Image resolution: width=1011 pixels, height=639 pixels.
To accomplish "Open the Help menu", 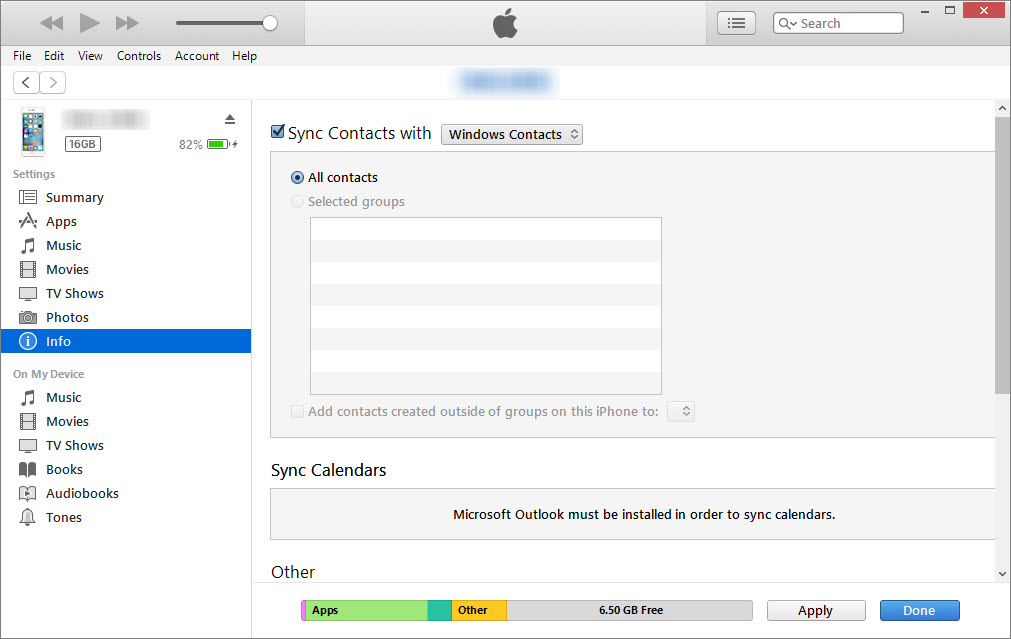I will [244, 56].
